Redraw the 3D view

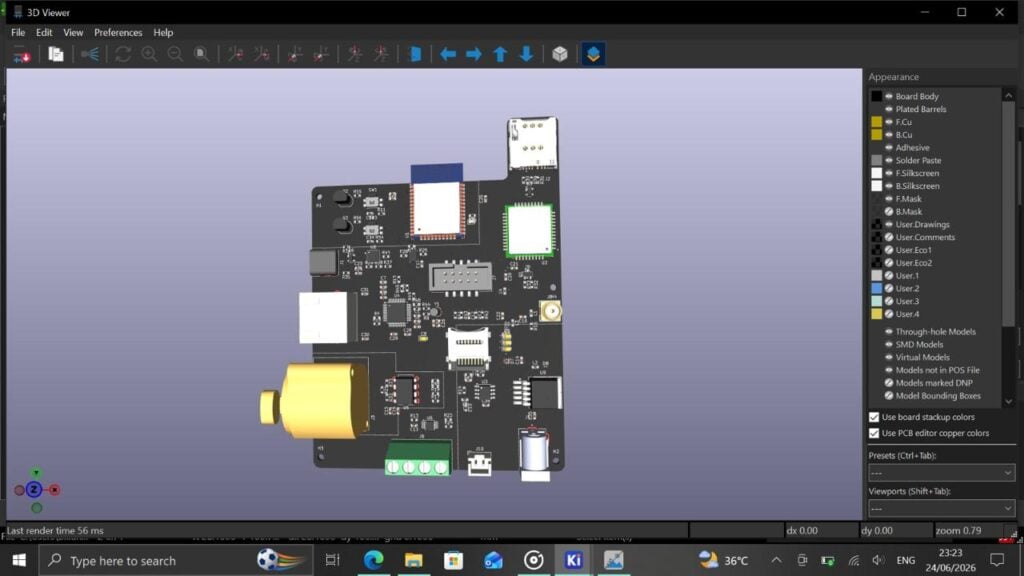point(123,54)
